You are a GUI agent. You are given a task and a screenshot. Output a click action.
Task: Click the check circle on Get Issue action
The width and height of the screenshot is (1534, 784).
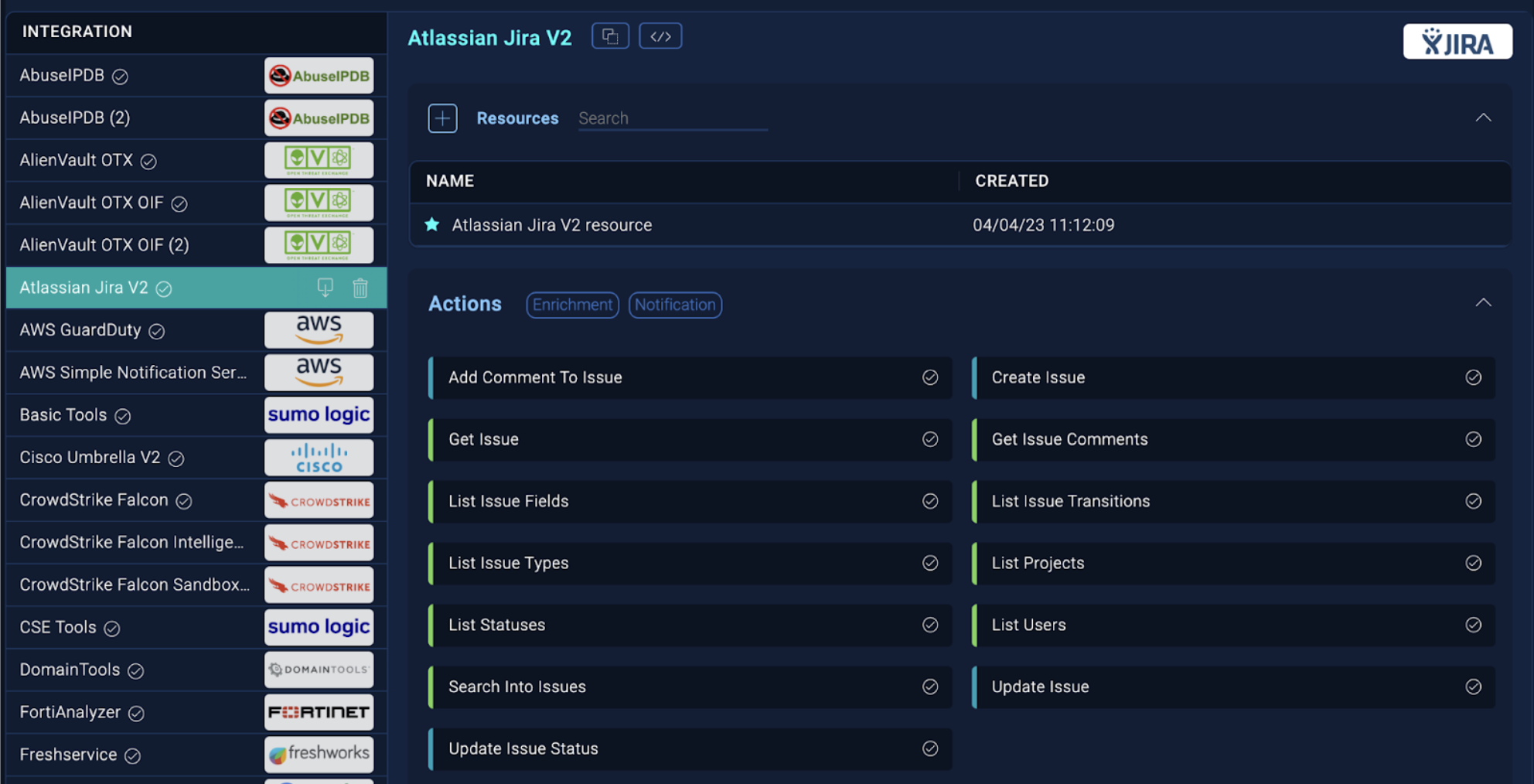[929, 439]
